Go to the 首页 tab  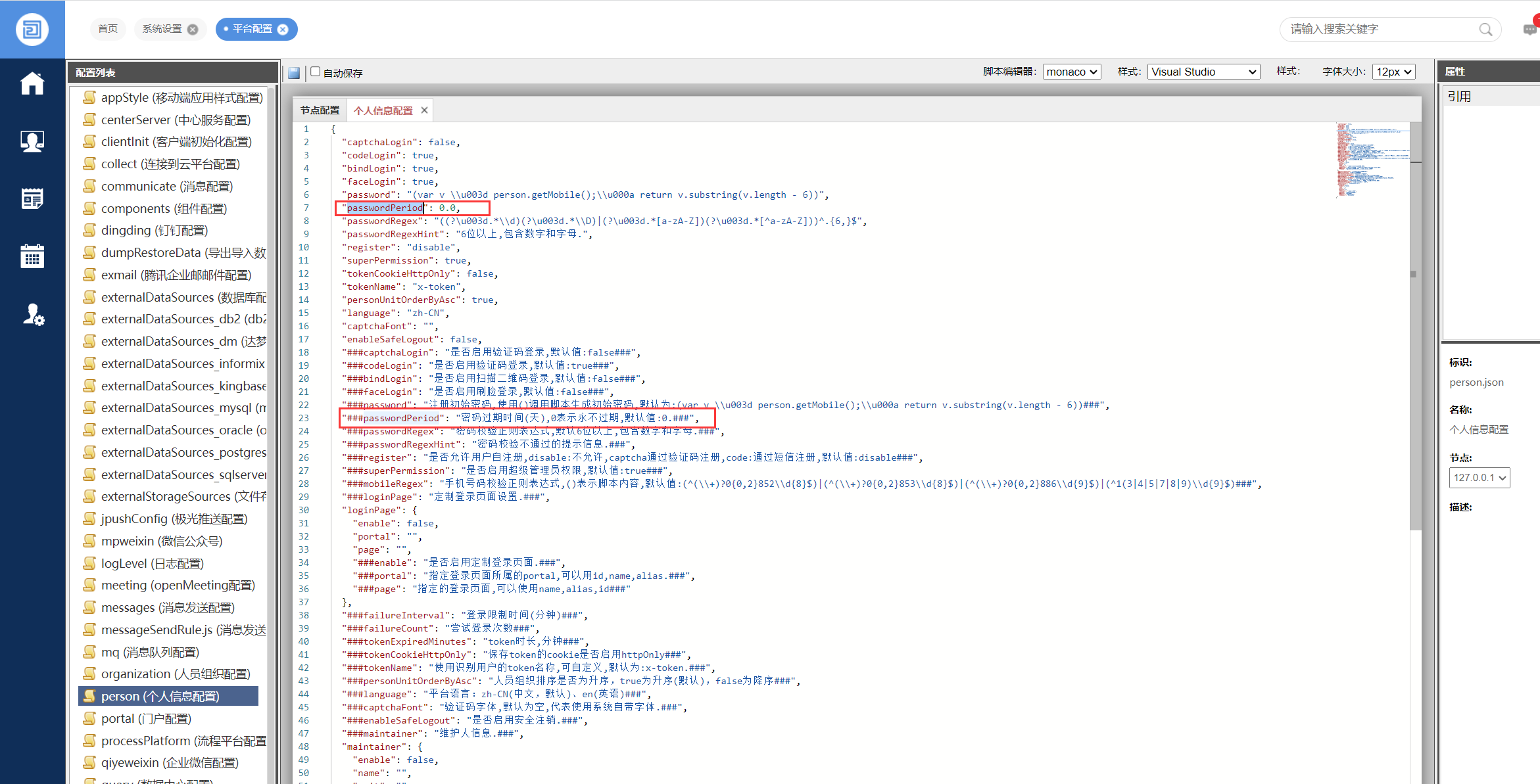(108, 29)
